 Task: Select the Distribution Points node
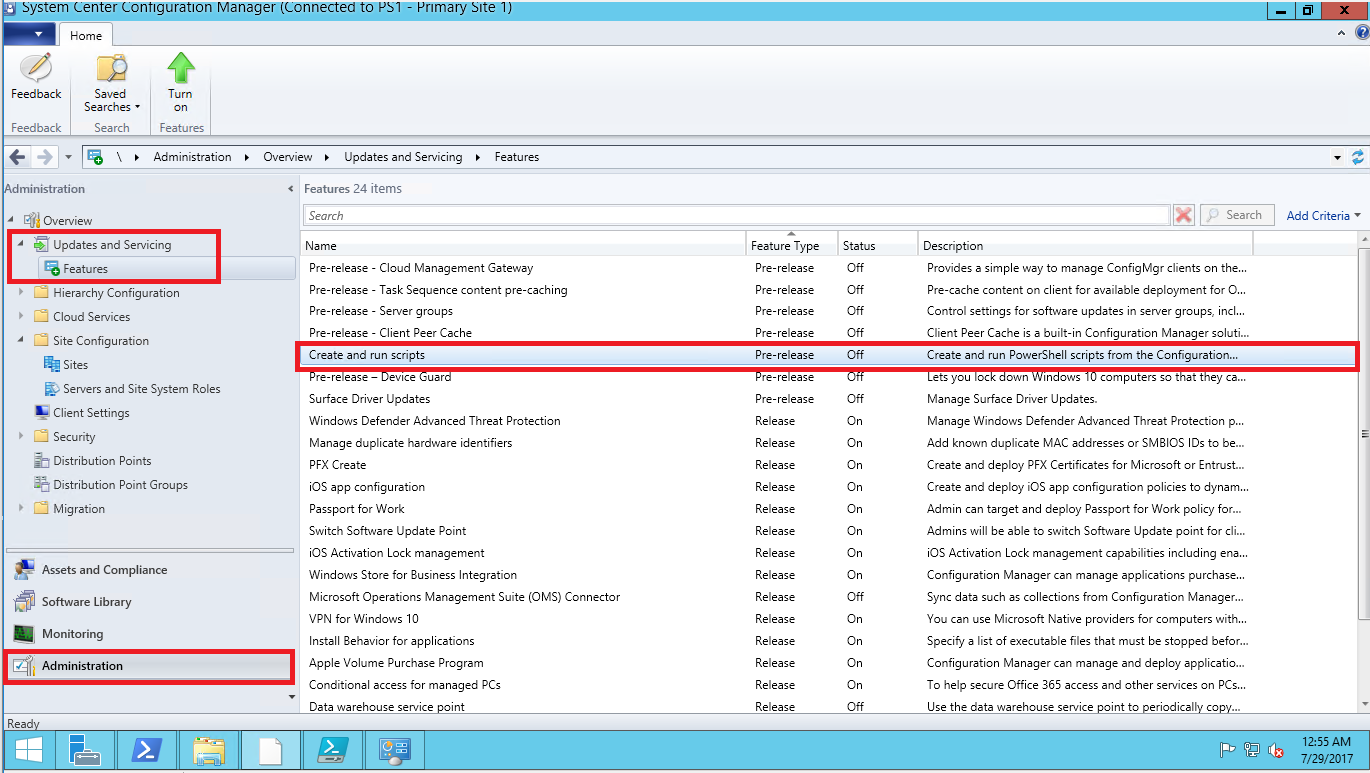(x=102, y=460)
